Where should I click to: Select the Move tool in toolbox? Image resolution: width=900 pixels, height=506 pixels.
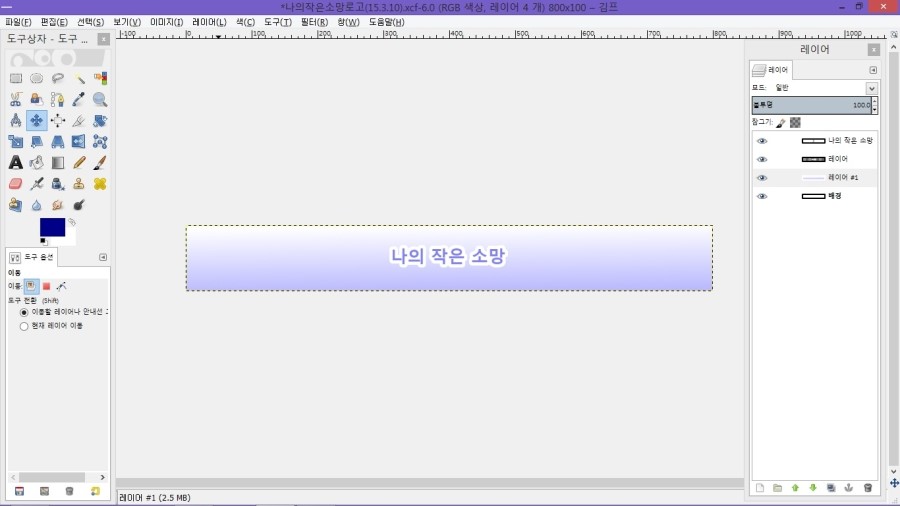point(37,120)
